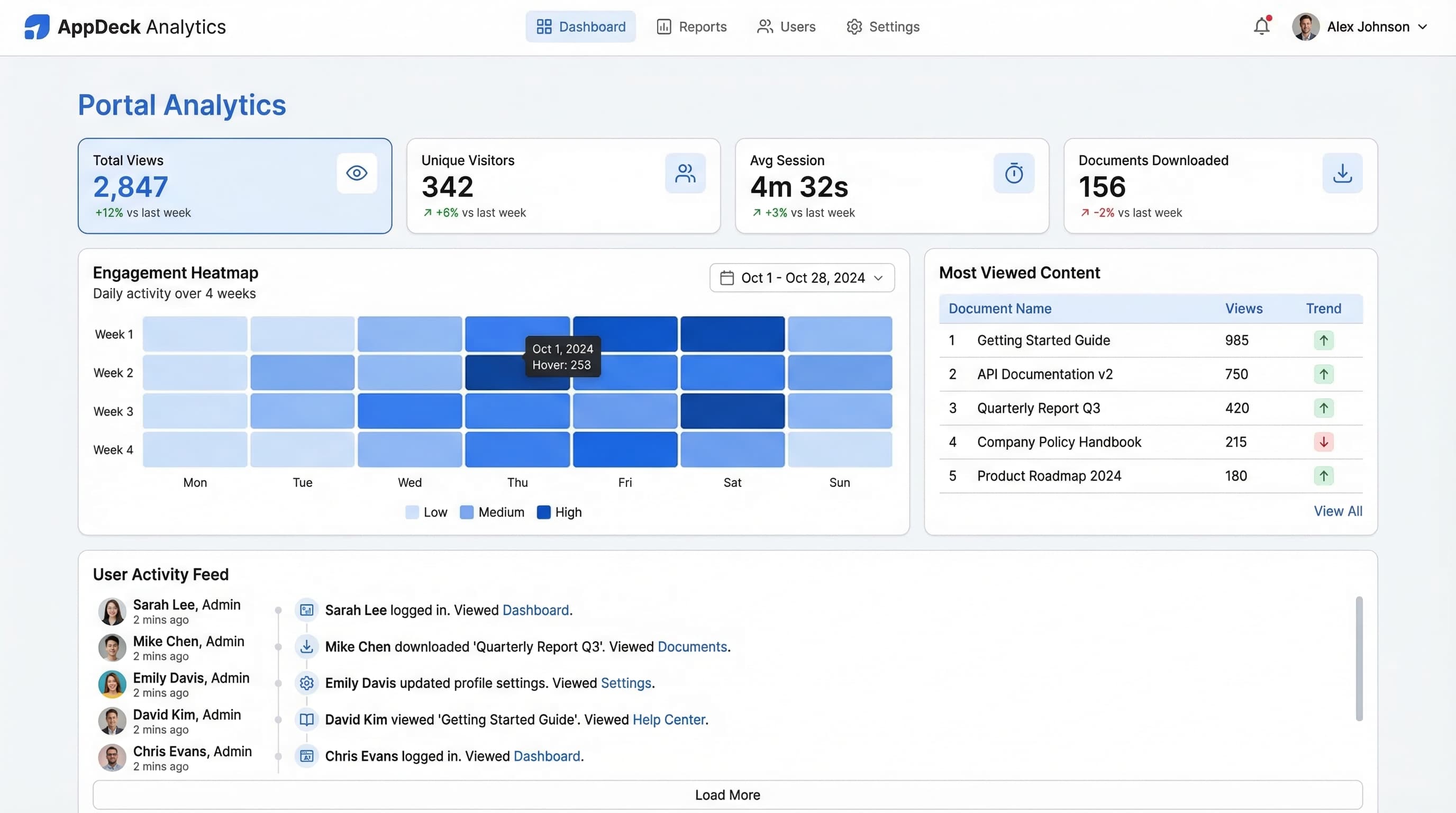The image size is (1456, 813).
Task: Select the Avg Session card
Action: point(892,186)
